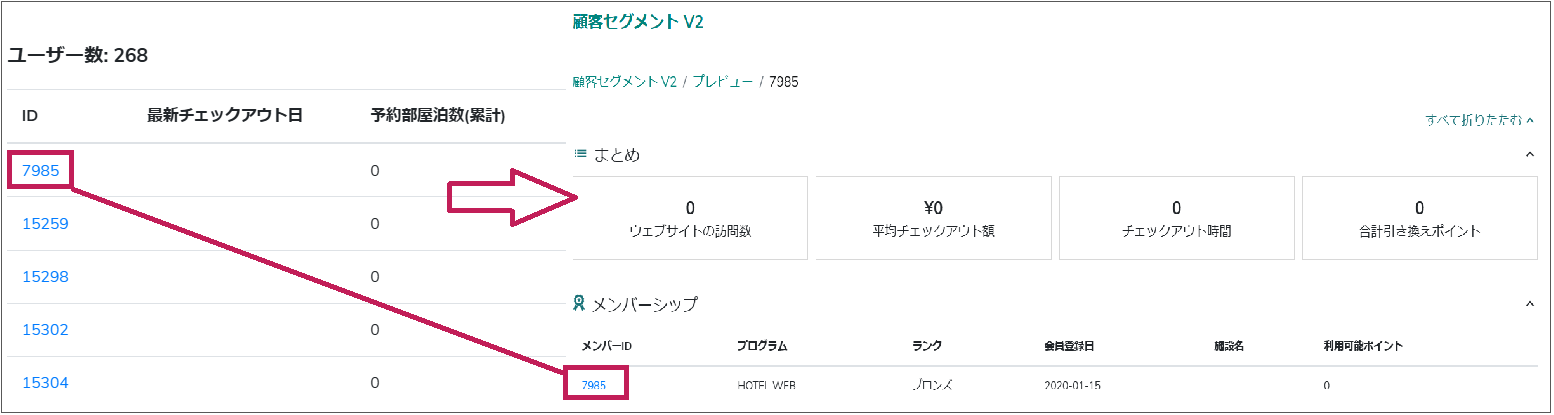Image resolution: width=1554 pixels, height=415 pixels.
Task: Collapse the メンバーシップ section chevron
Action: (1529, 303)
